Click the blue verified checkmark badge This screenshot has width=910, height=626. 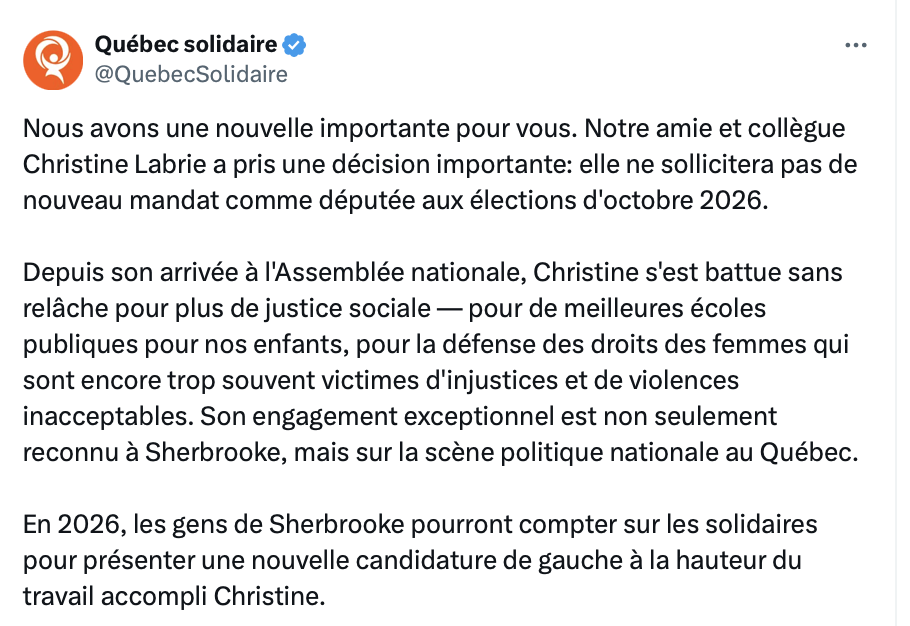(x=294, y=45)
